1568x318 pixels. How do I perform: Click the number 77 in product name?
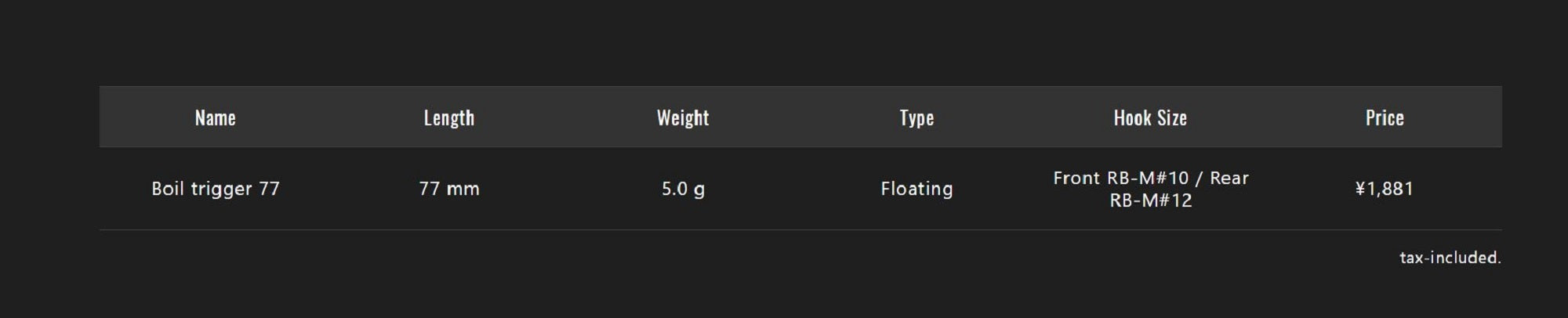pos(269,189)
